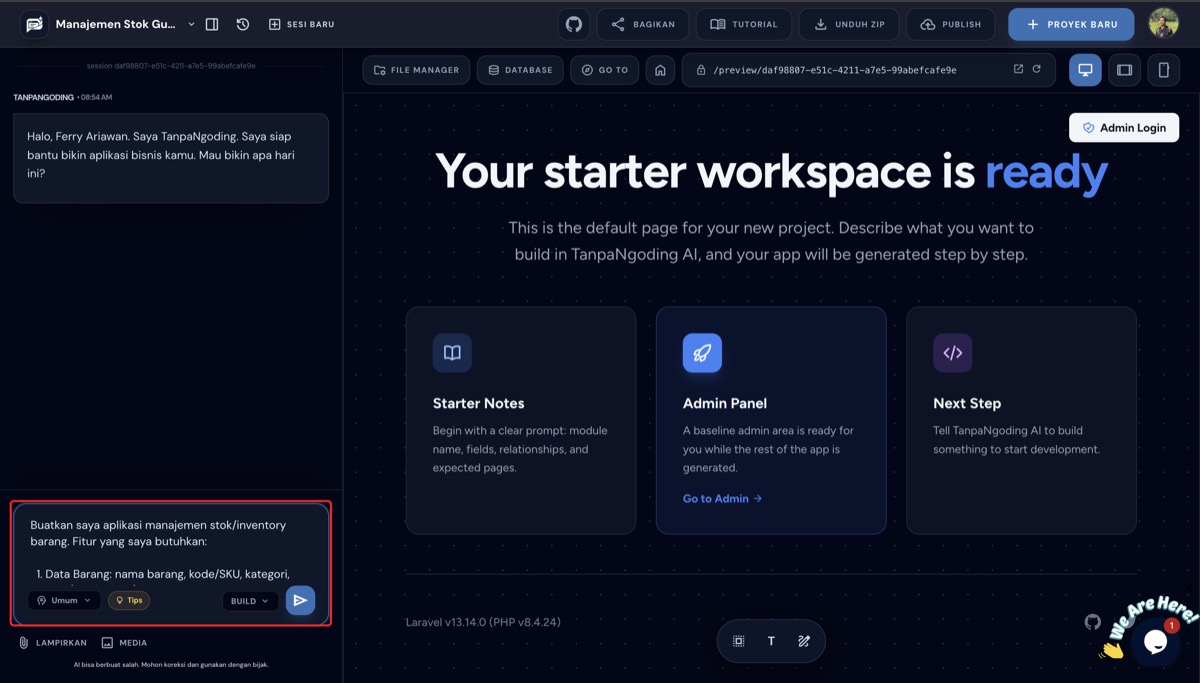Open preview in new tab icon
The height and width of the screenshot is (683, 1200).
(1018, 69)
